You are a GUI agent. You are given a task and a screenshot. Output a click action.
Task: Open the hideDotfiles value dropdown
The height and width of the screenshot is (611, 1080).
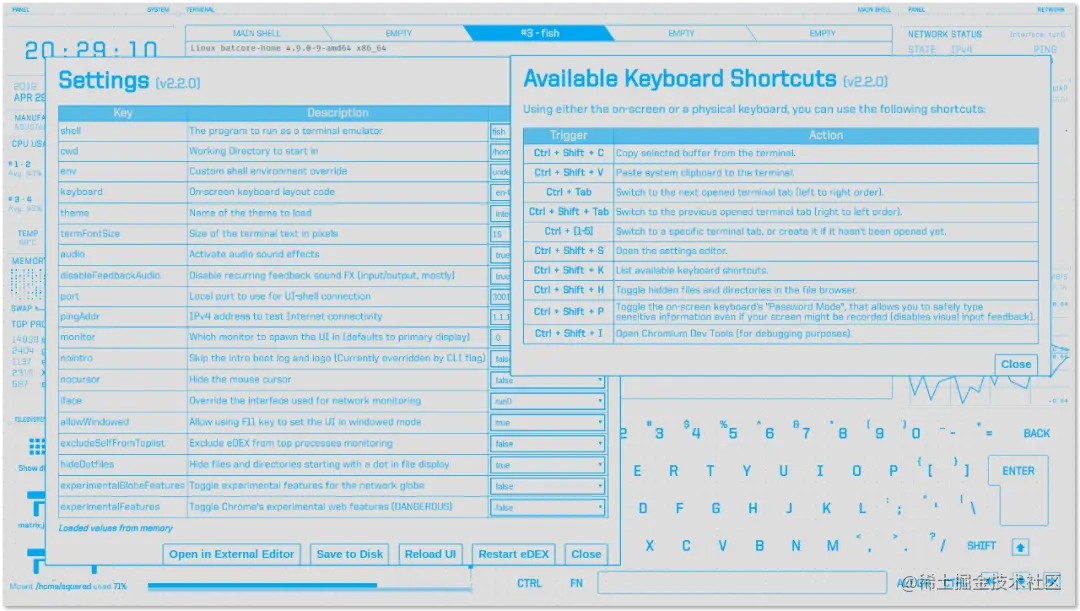548,465
